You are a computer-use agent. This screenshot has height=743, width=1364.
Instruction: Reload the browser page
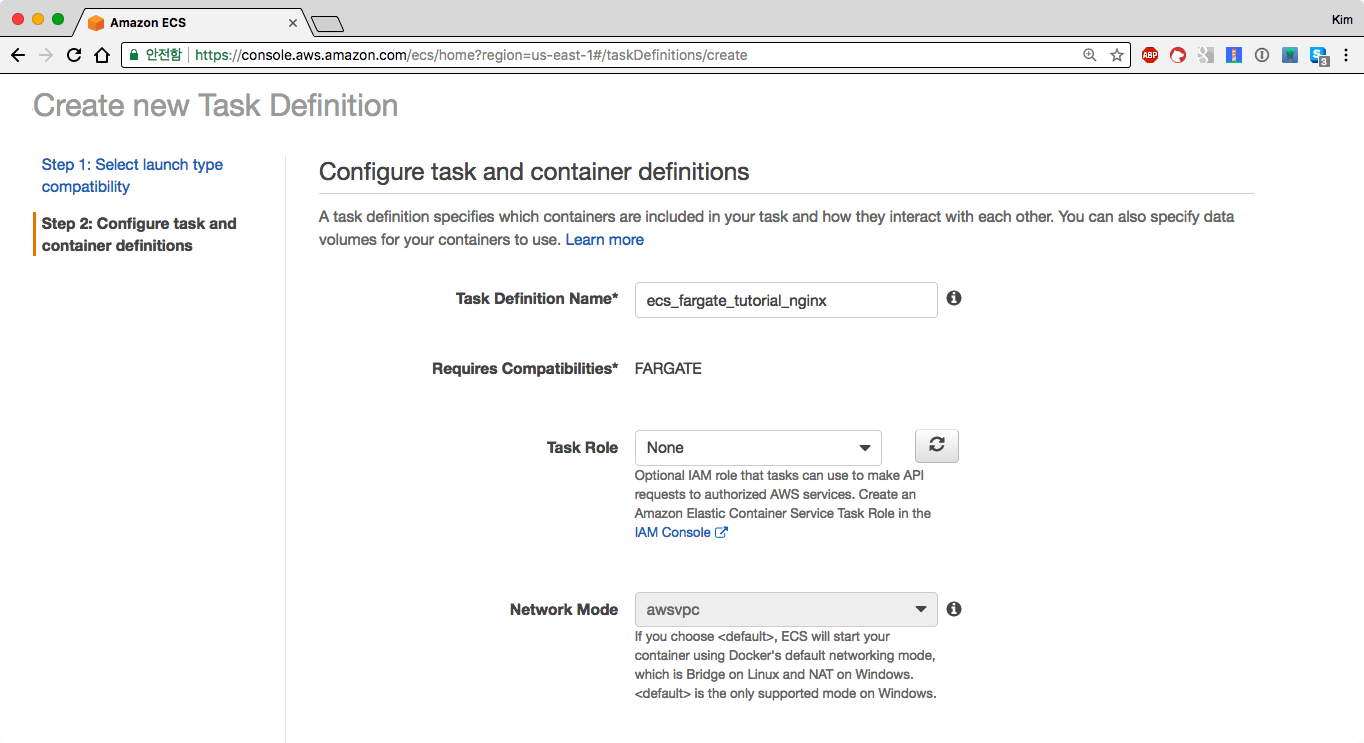click(74, 55)
